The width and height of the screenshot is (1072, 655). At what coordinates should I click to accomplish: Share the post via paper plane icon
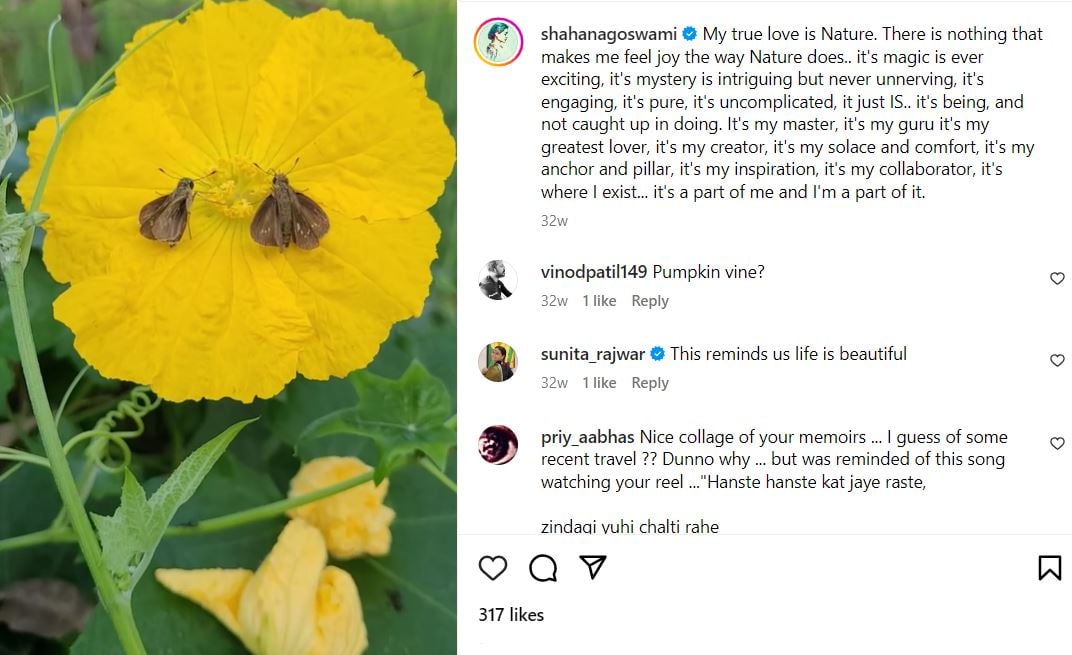[x=594, y=567]
